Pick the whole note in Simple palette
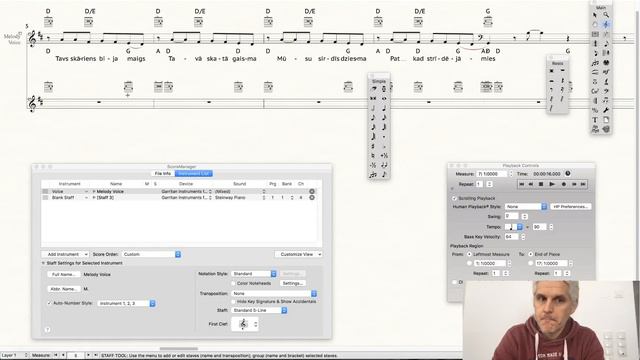 tap(384, 98)
